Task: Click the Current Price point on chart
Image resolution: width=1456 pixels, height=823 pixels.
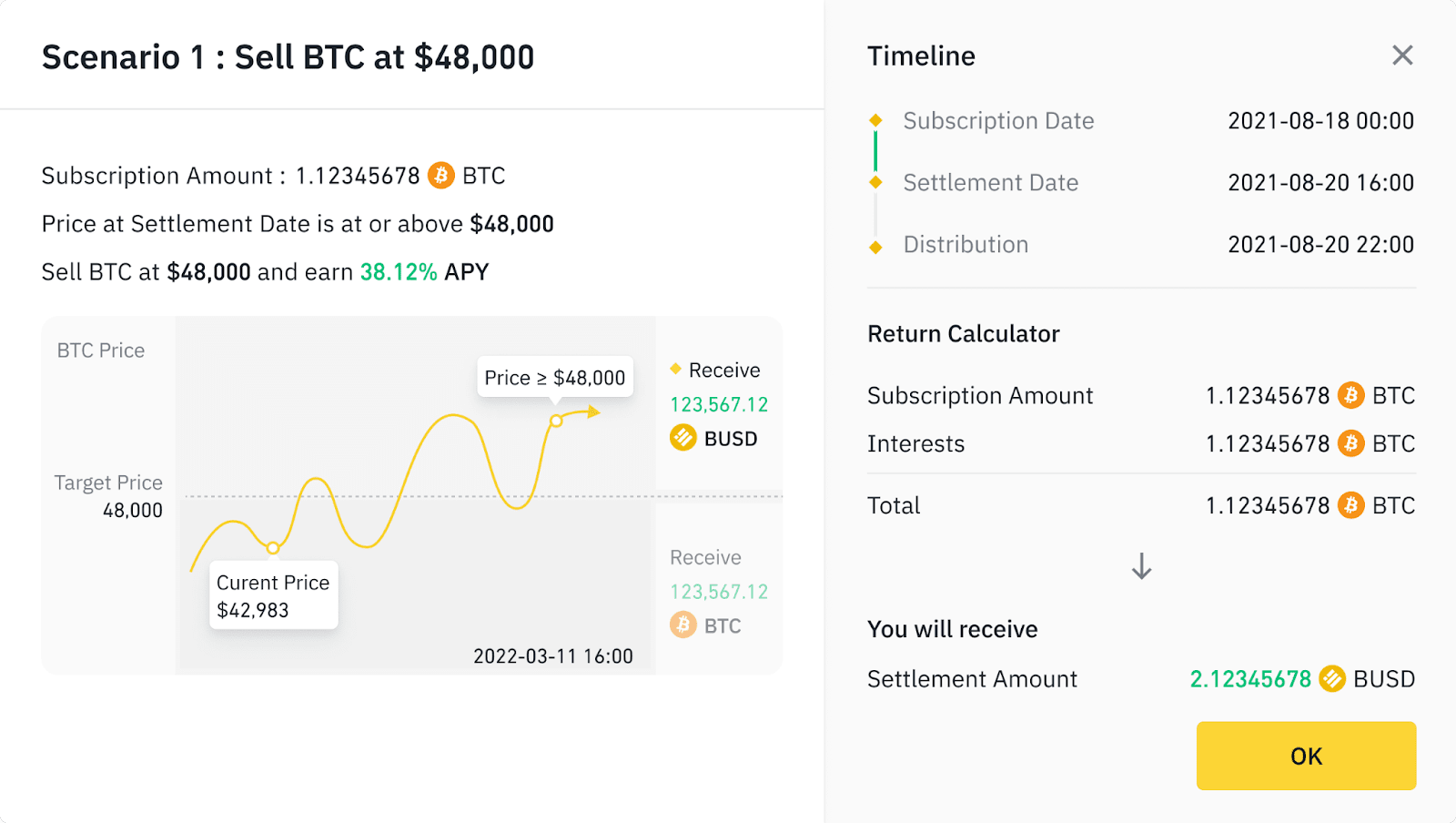Action: point(273,547)
